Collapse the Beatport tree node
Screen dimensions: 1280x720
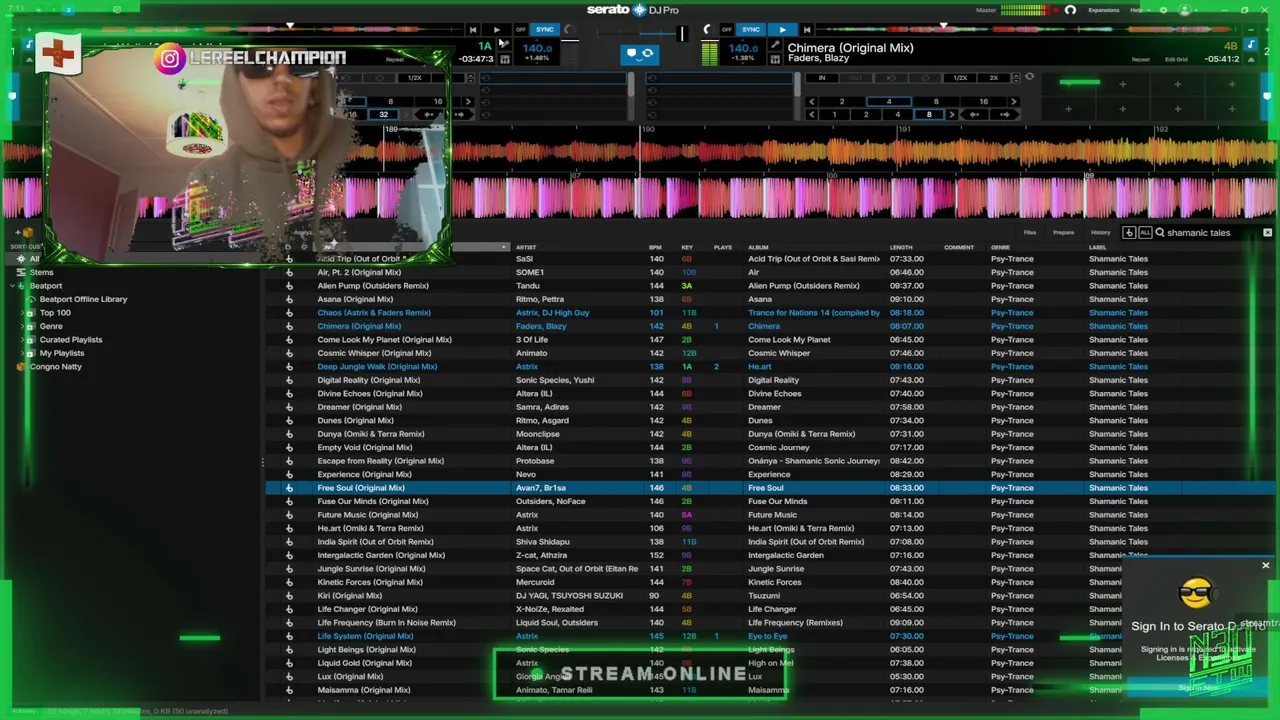[11, 286]
